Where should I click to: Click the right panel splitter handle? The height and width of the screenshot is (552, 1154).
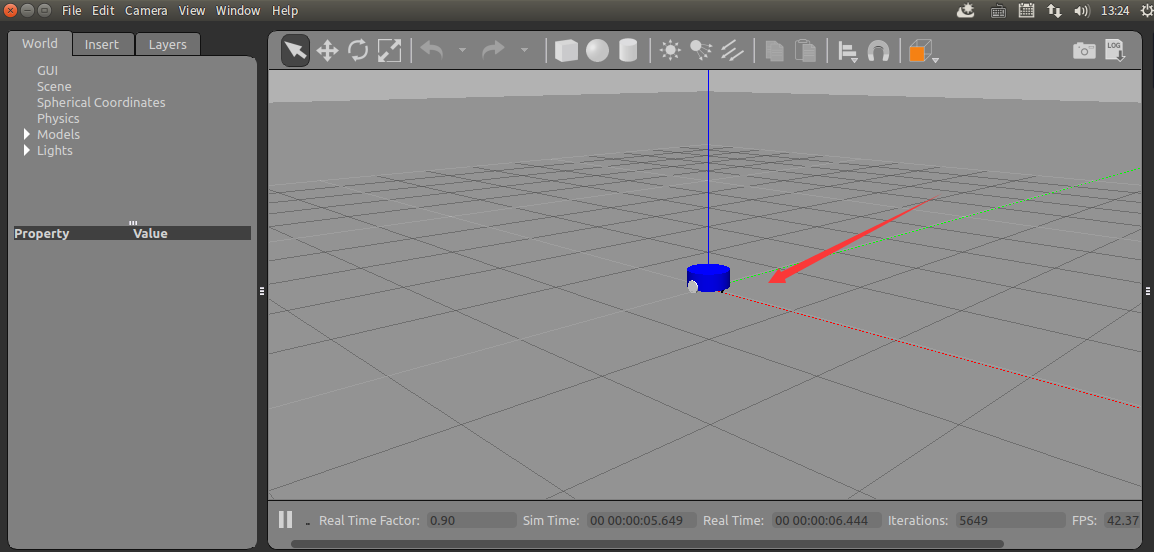[1148, 291]
